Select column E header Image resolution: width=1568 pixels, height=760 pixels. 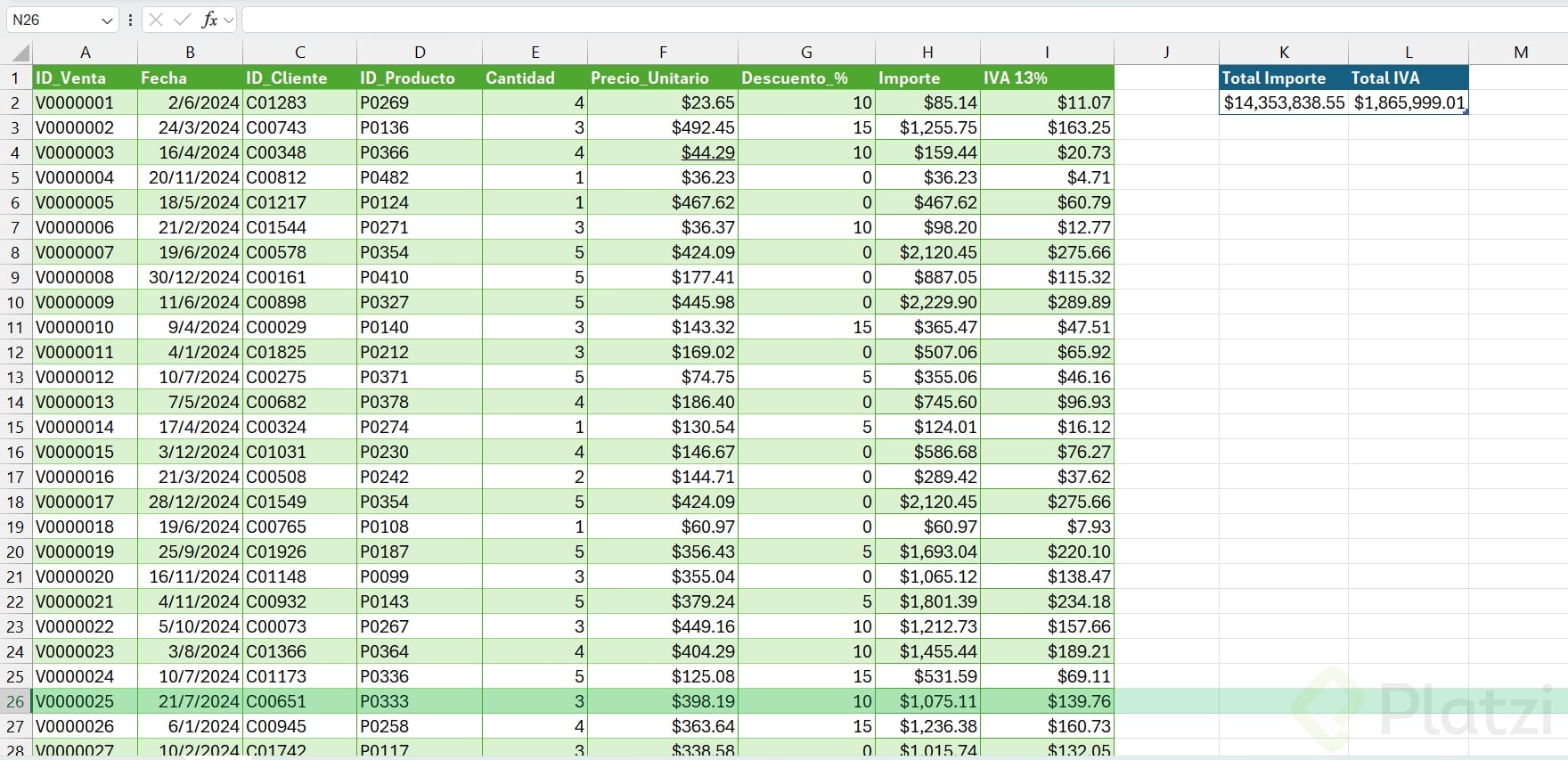click(x=535, y=53)
